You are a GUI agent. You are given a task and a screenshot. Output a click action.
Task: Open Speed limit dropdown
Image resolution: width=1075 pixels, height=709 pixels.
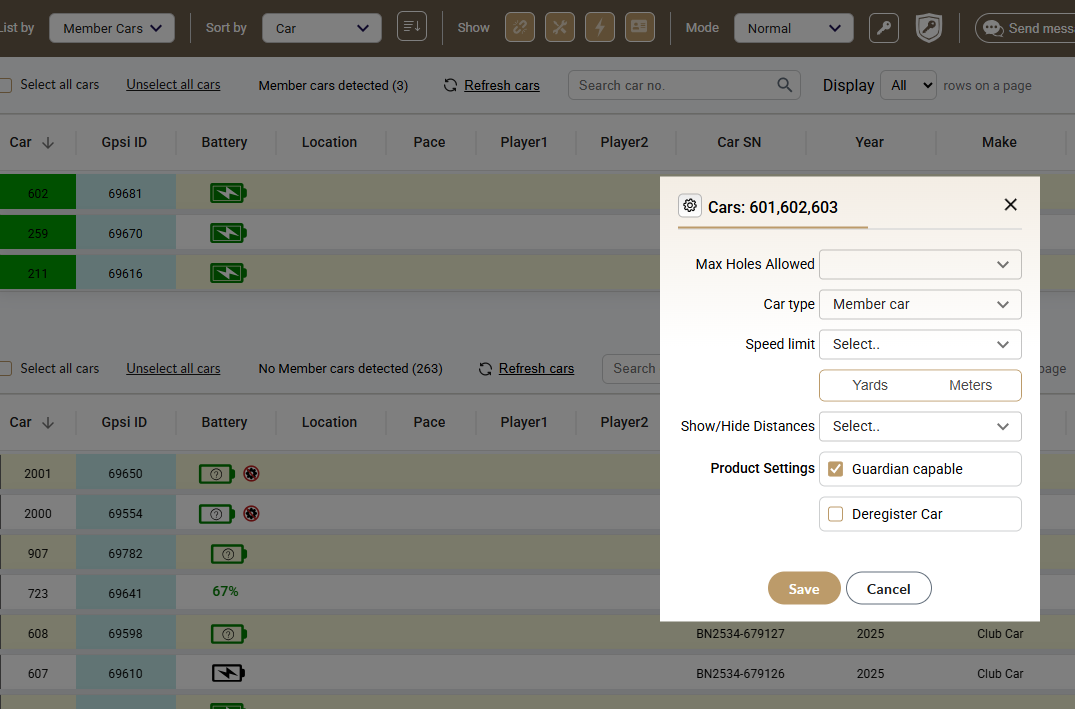coord(920,344)
